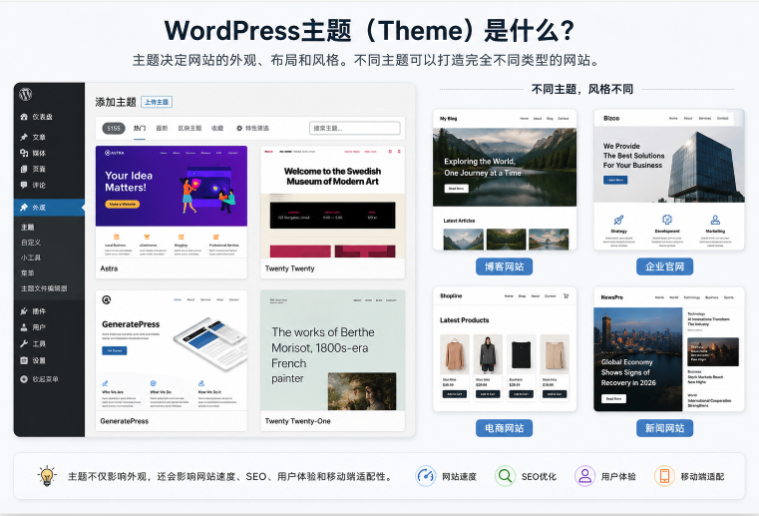The image size is (759, 516).
Task: Open the Bizco glass building image
Action: [705, 167]
